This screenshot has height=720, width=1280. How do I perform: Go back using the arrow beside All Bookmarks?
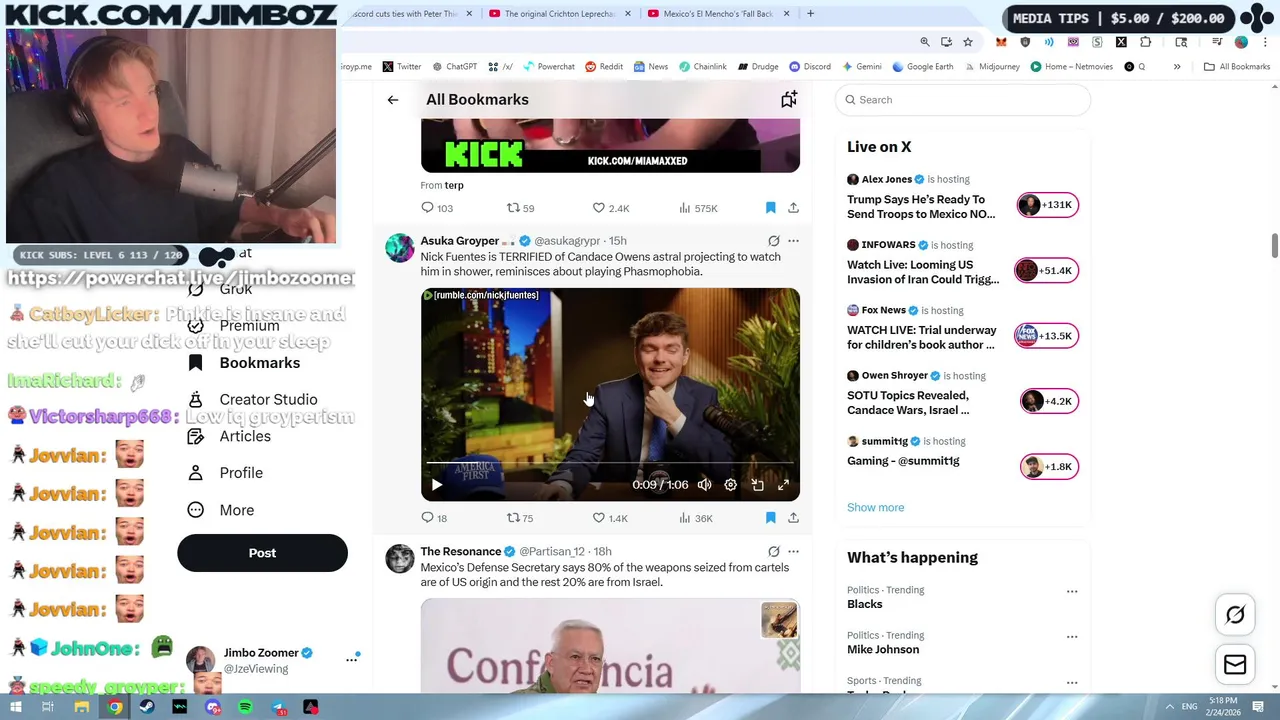pyautogui.click(x=393, y=100)
